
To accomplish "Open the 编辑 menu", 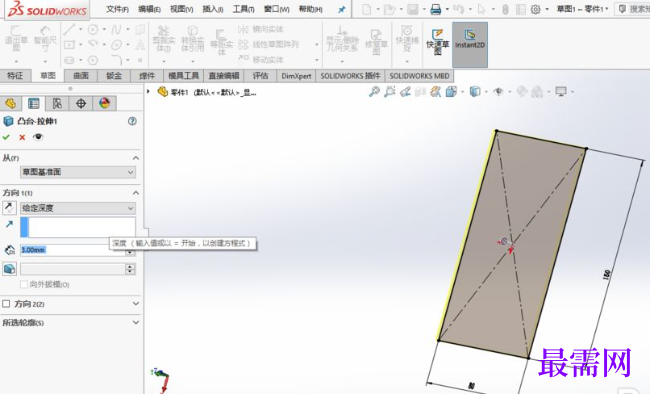I will 149,9.
